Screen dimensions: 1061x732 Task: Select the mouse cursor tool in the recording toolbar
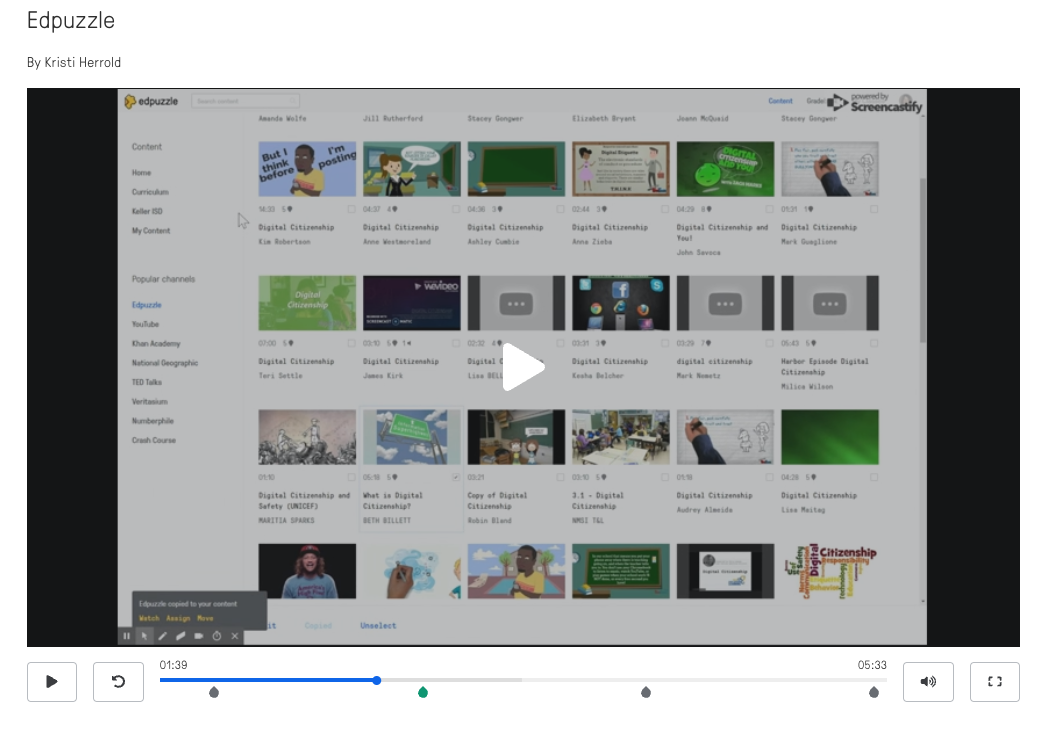(x=144, y=636)
